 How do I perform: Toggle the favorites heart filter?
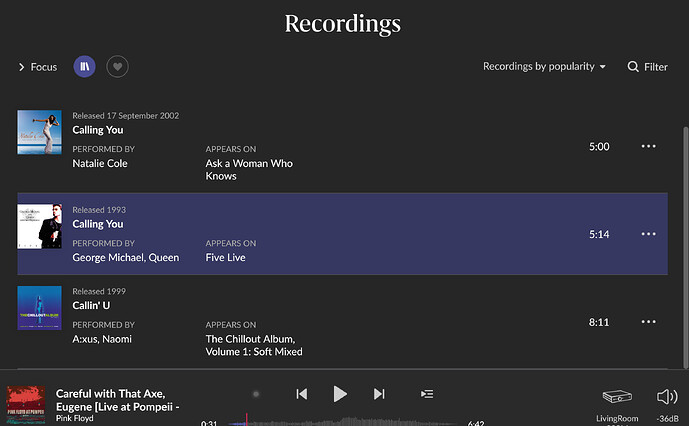point(117,67)
